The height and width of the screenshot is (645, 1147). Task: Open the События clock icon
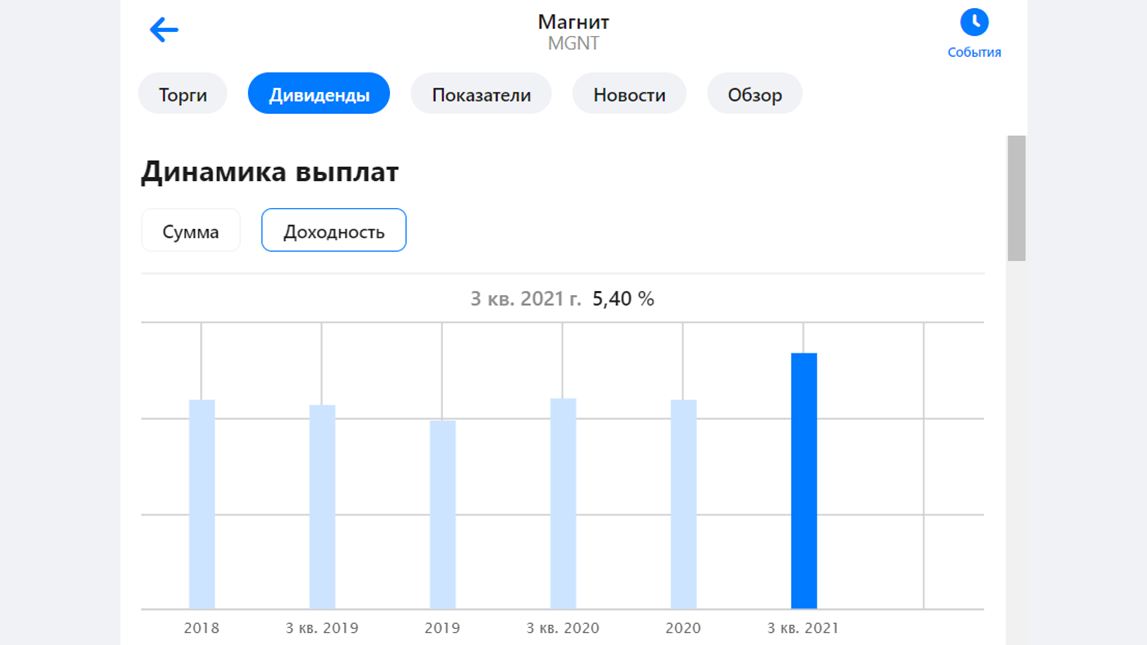[974, 21]
